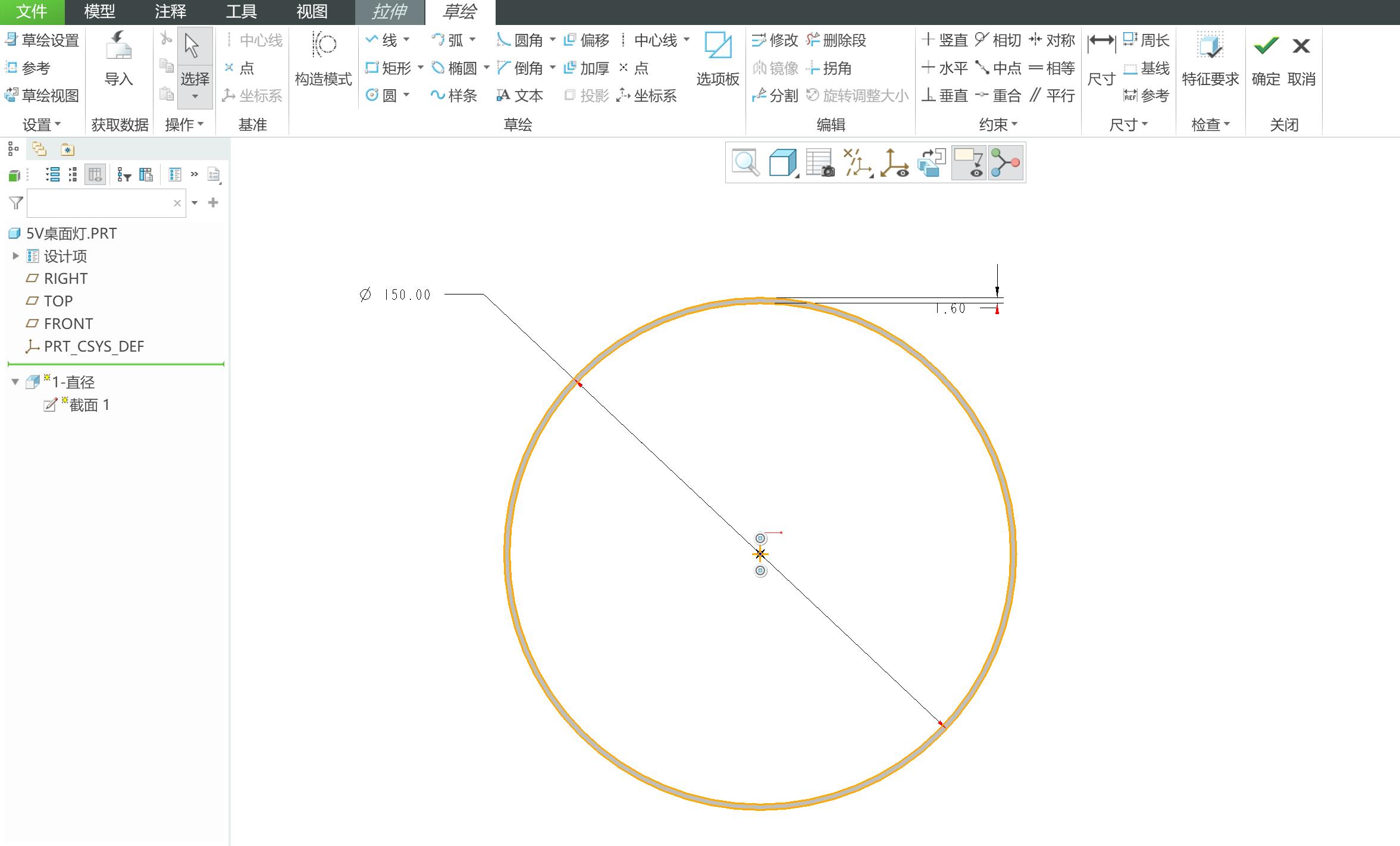This screenshot has height=846, width=1400.
Task: Open the 圆角 fillet dropdown arrow
Action: coord(552,40)
